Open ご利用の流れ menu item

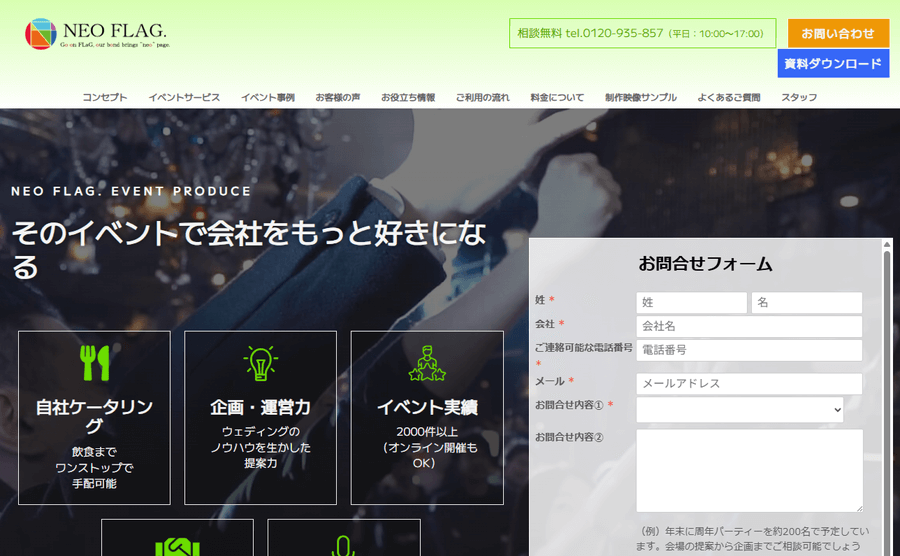point(483,98)
